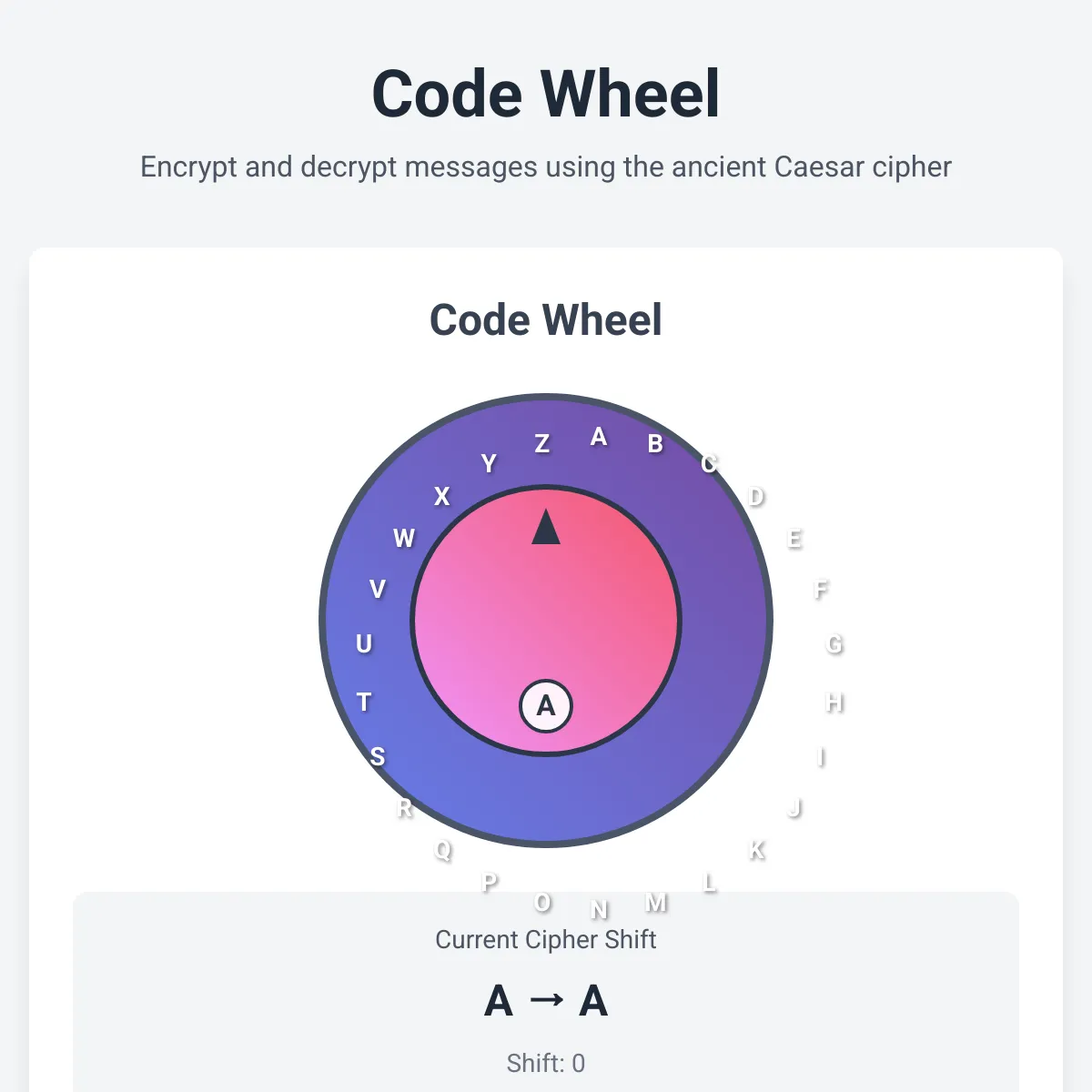Pick letter B on the outer ring
This screenshot has height=1092, width=1092.
(655, 444)
